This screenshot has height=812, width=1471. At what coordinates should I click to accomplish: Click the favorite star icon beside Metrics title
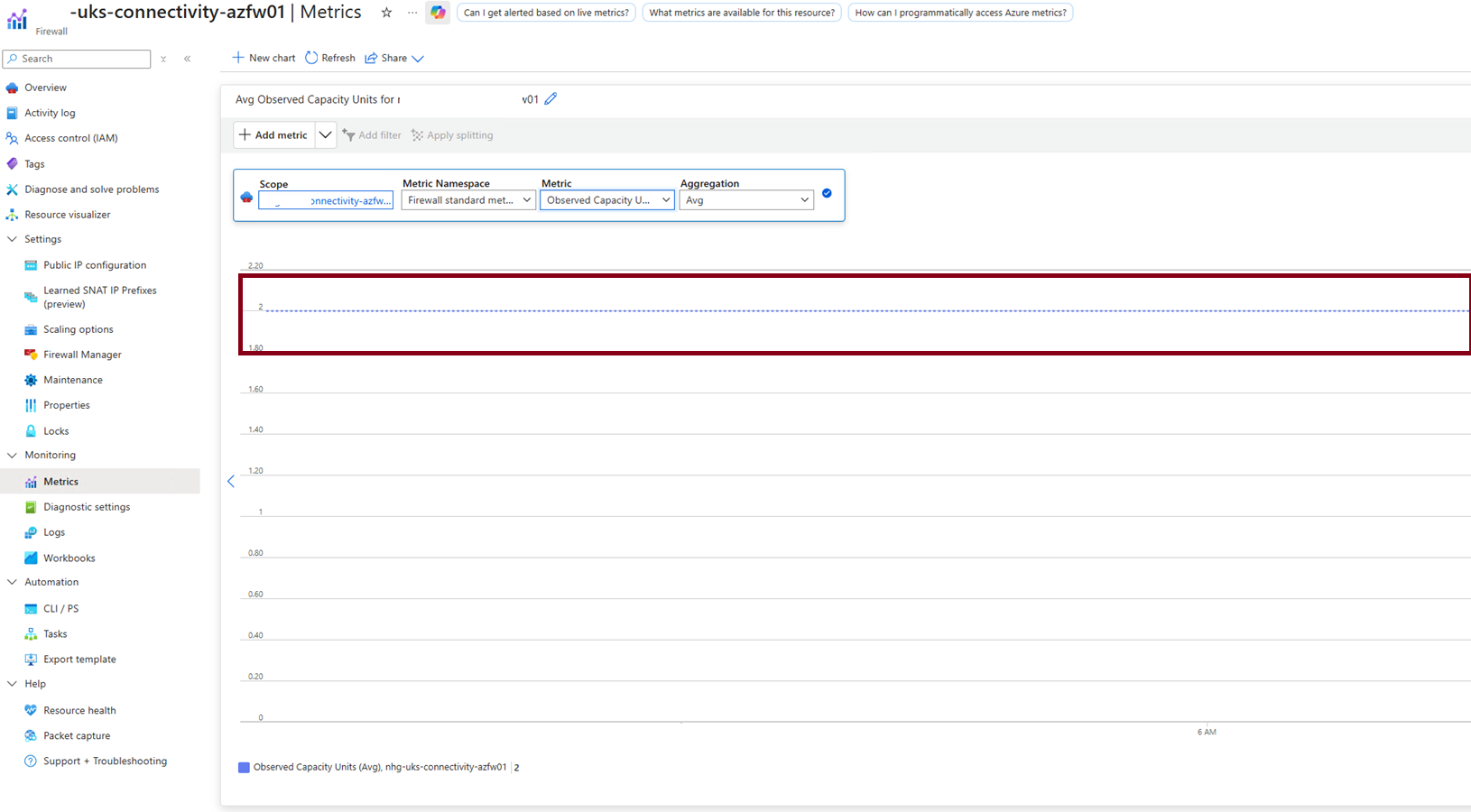click(x=386, y=13)
